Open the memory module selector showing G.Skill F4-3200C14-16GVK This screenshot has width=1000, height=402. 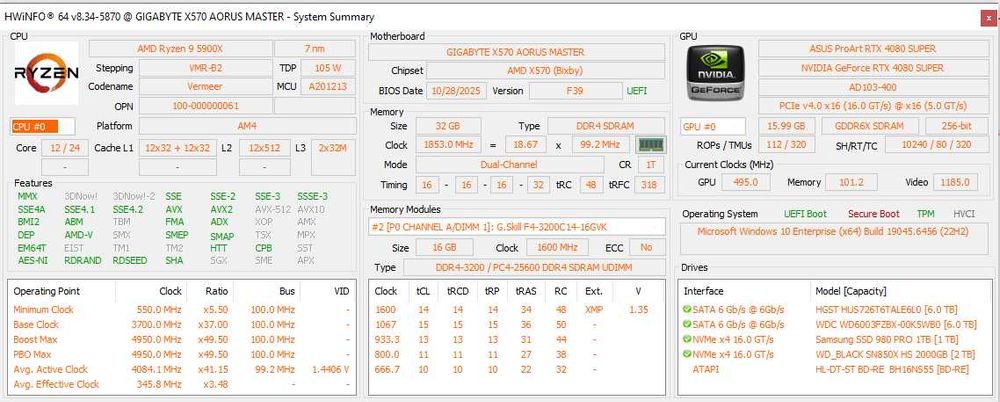point(517,227)
